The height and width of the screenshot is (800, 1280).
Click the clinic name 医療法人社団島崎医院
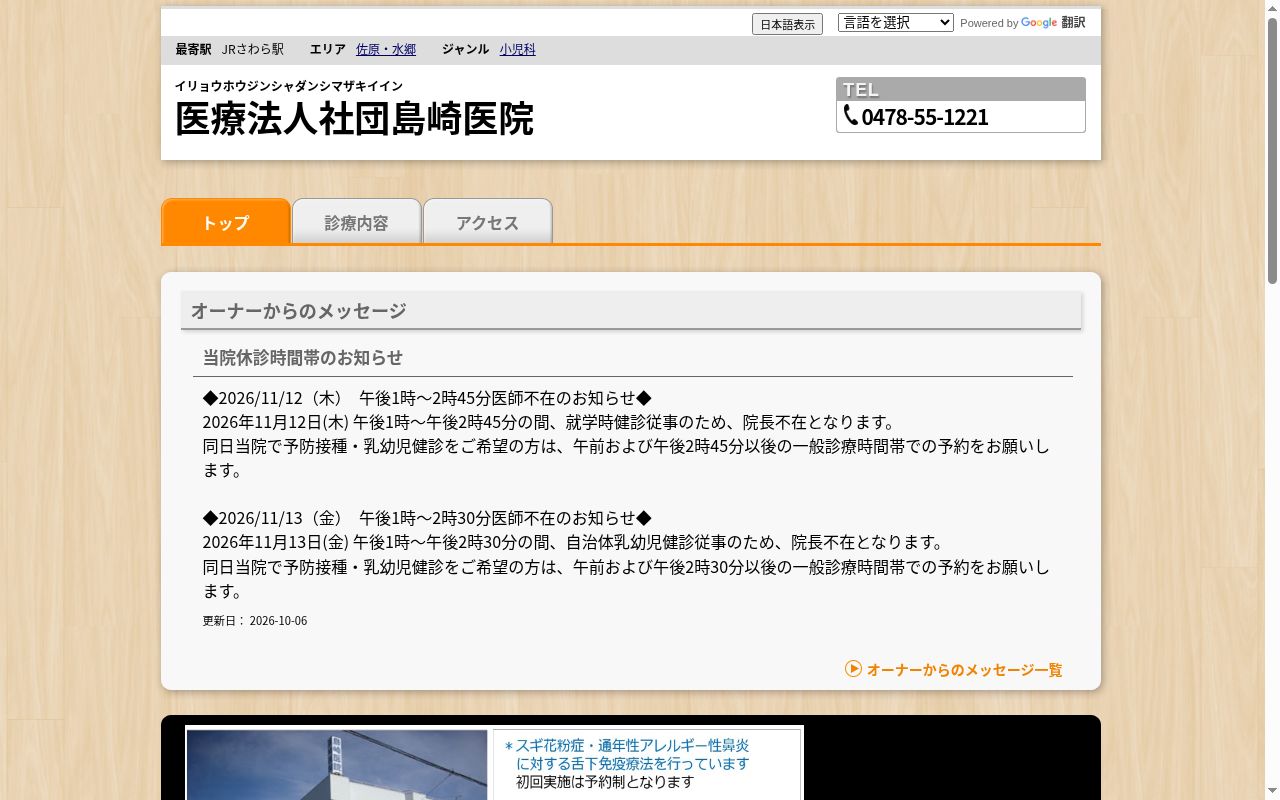(354, 118)
